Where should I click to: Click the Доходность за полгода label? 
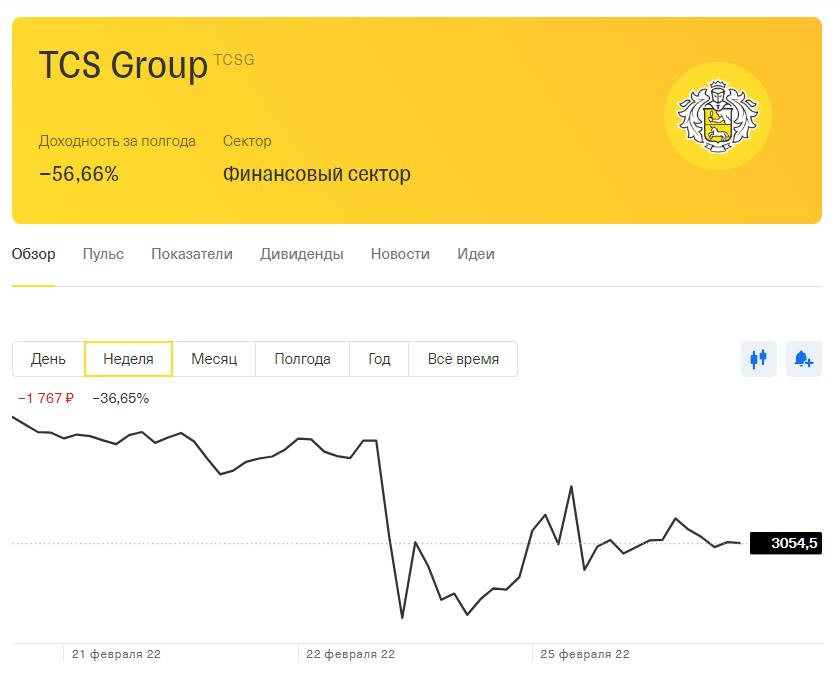[117, 141]
